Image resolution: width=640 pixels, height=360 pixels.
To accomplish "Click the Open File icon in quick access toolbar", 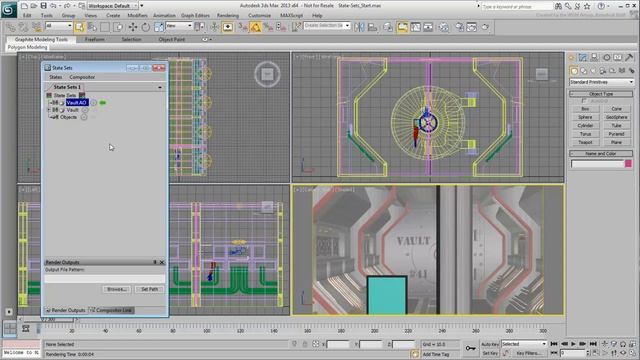I will pyautogui.click(x=34, y=6).
